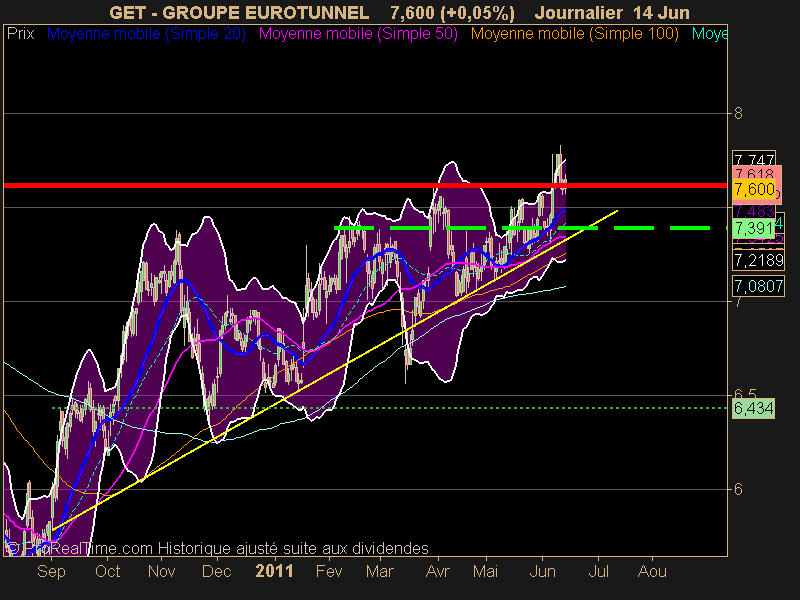800x600 pixels.
Task: Click the Nov month label on time axis
Action: click(x=161, y=571)
